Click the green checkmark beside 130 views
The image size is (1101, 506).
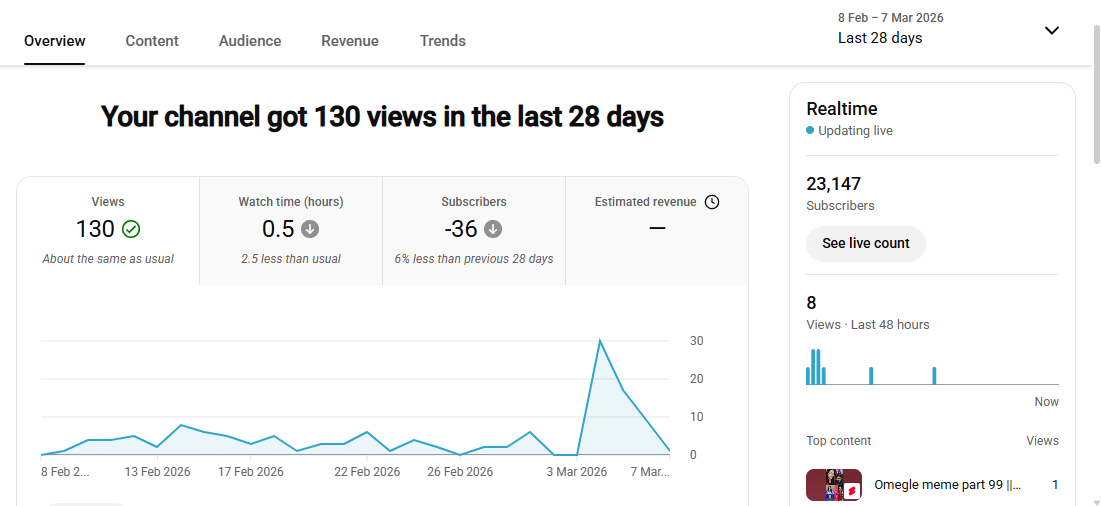tap(131, 229)
